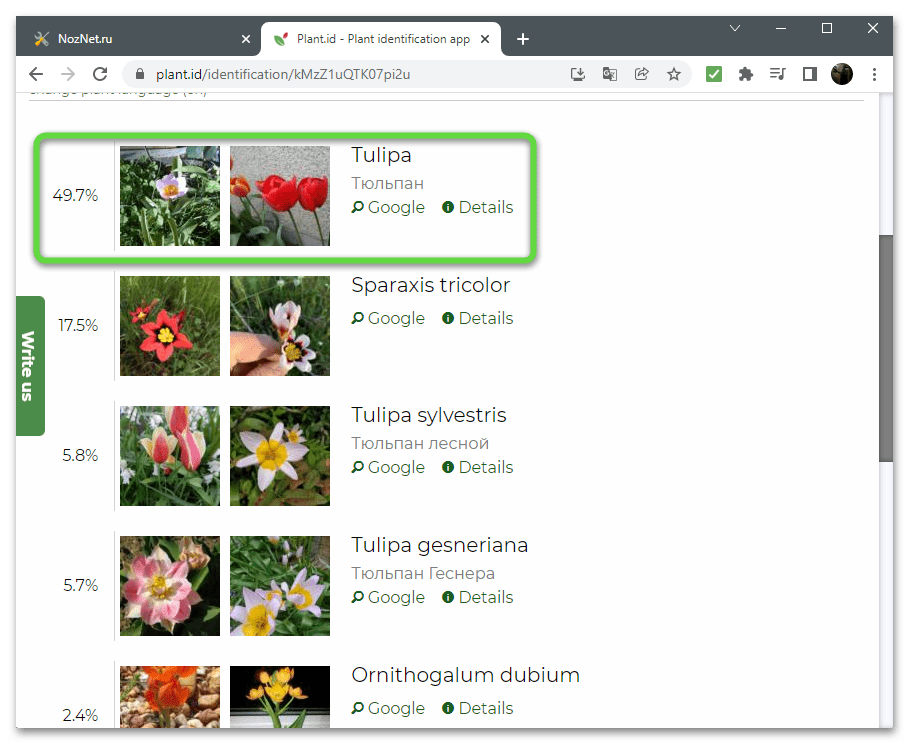This screenshot has width=909, height=744.
Task: Open Google search for Tulipa
Action: click(388, 207)
